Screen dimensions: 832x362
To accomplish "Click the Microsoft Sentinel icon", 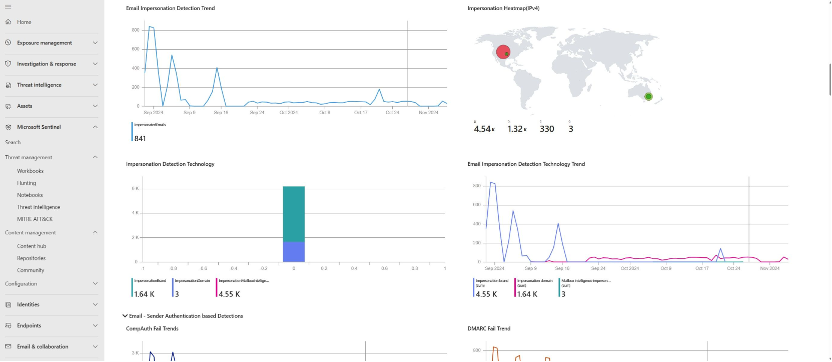I will pos(7,127).
